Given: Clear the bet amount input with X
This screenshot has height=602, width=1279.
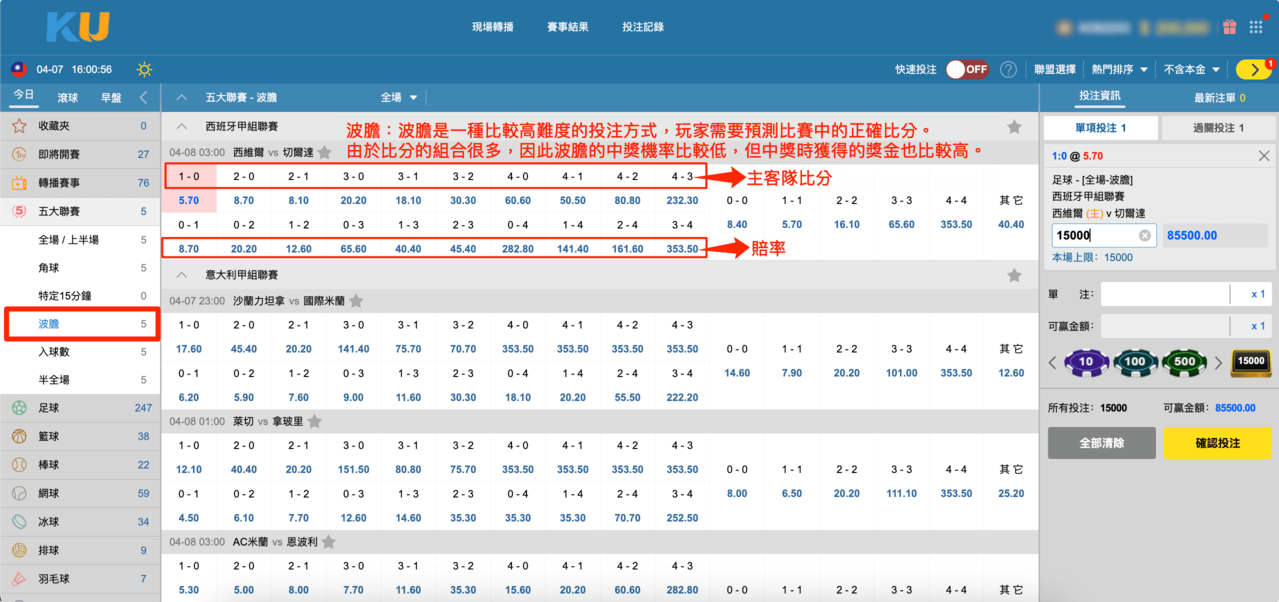Looking at the screenshot, I should (x=1146, y=235).
